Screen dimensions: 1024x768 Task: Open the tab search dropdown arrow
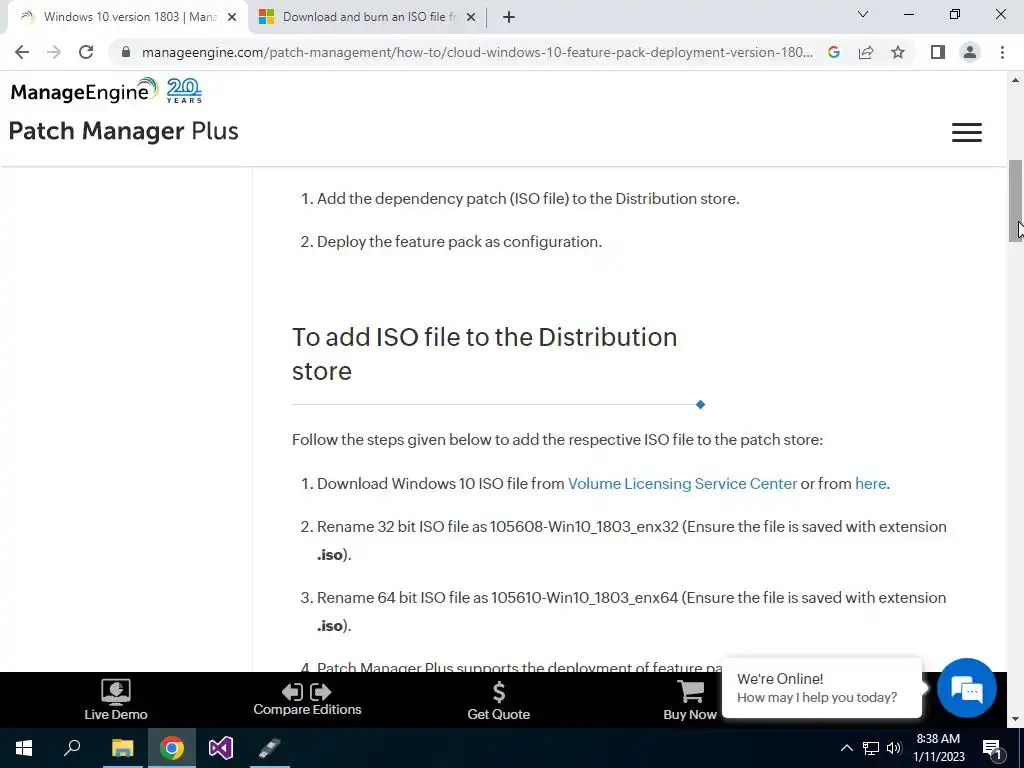pyautogui.click(x=863, y=14)
